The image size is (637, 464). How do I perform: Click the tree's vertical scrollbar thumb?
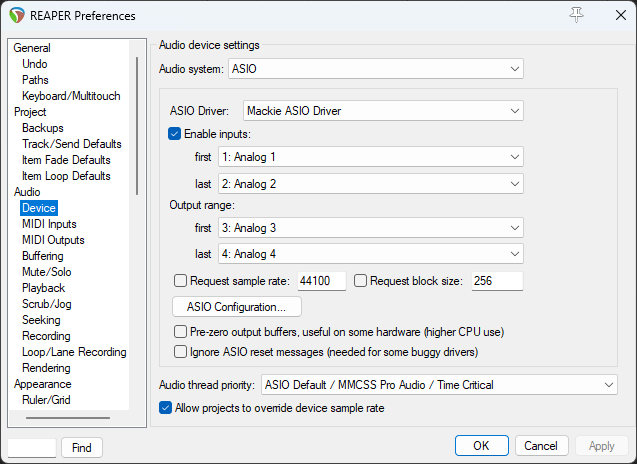(x=137, y=126)
